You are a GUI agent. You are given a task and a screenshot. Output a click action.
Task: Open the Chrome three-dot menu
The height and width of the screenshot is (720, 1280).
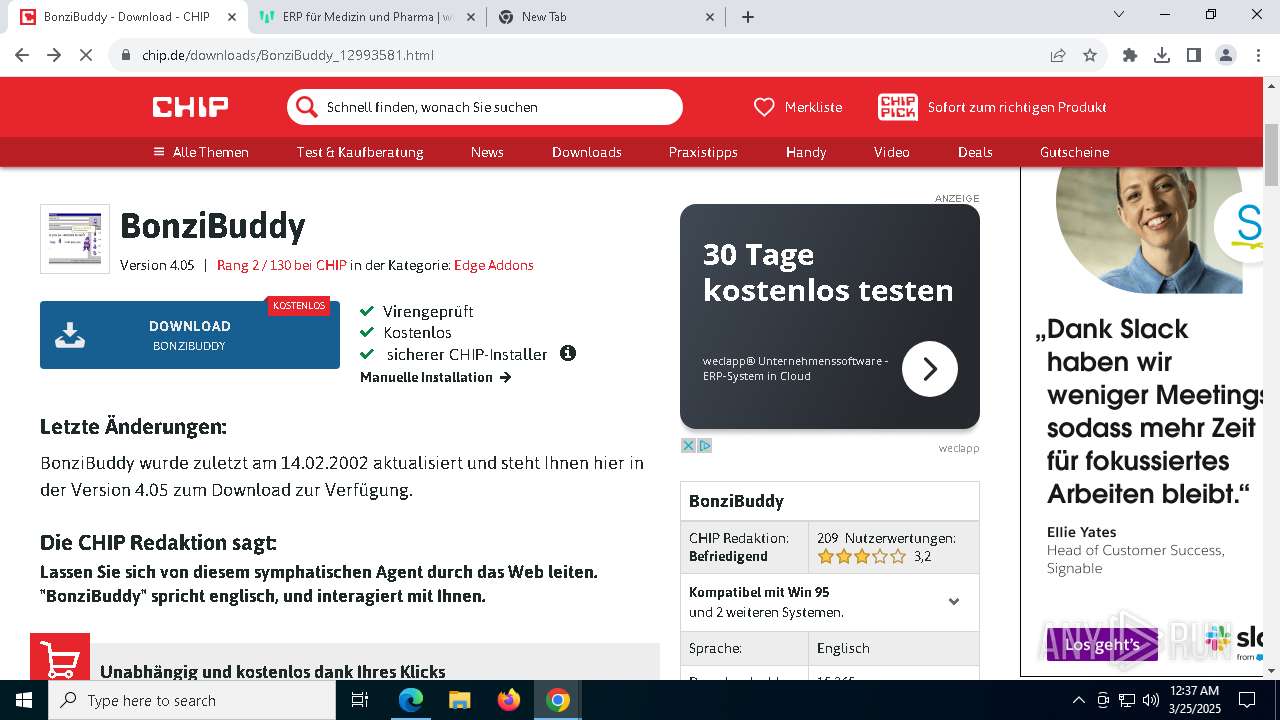click(1258, 55)
